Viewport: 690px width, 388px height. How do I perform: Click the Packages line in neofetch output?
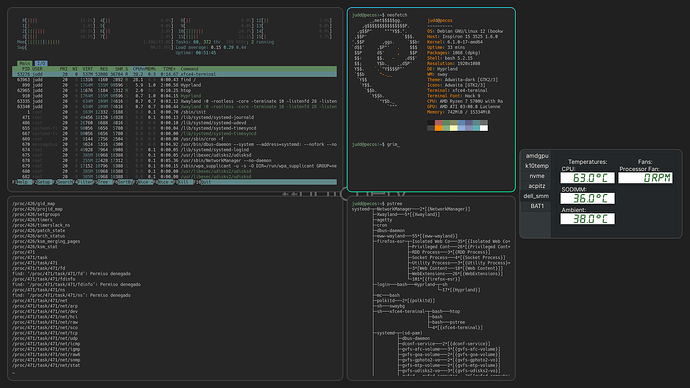453,53
